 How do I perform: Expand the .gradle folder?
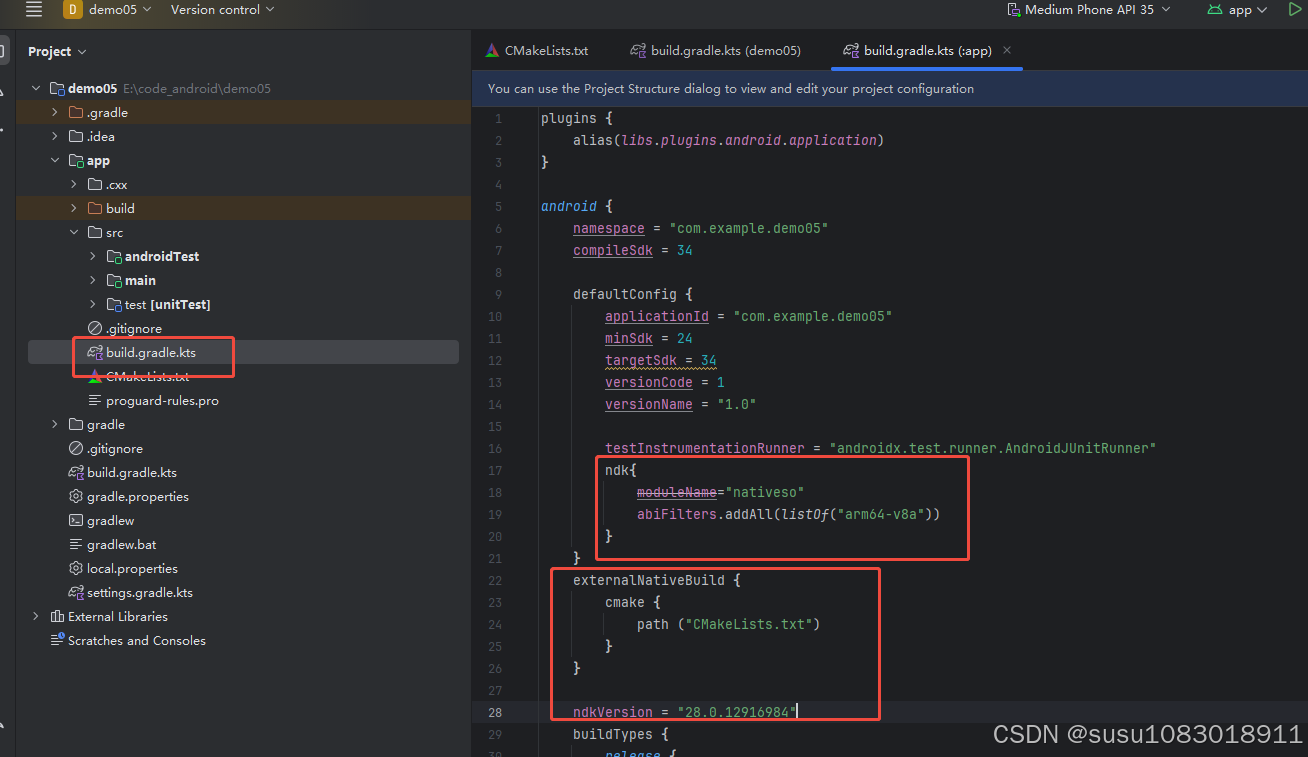tap(56, 113)
